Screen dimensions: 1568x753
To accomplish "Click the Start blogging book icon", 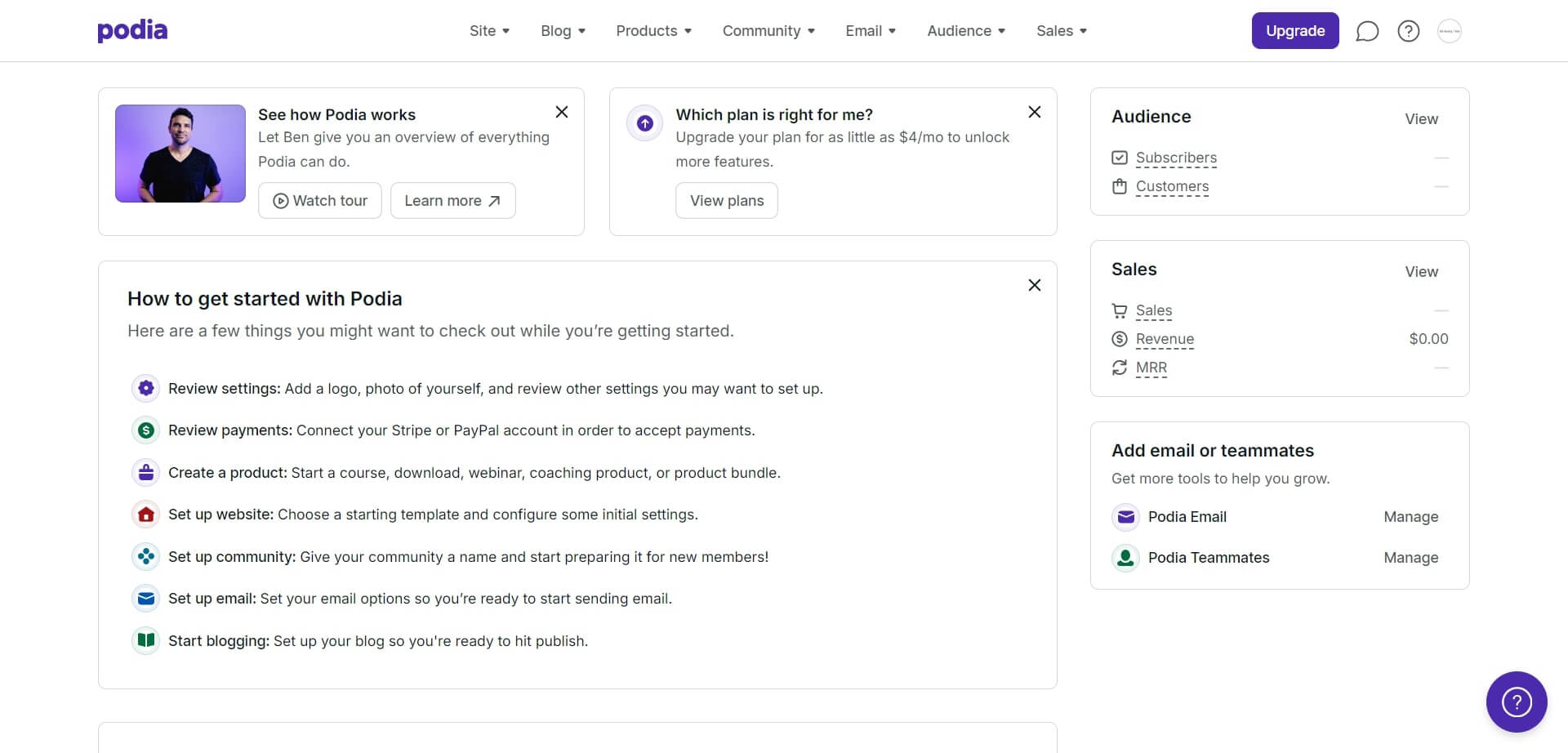I will (x=146, y=640).
